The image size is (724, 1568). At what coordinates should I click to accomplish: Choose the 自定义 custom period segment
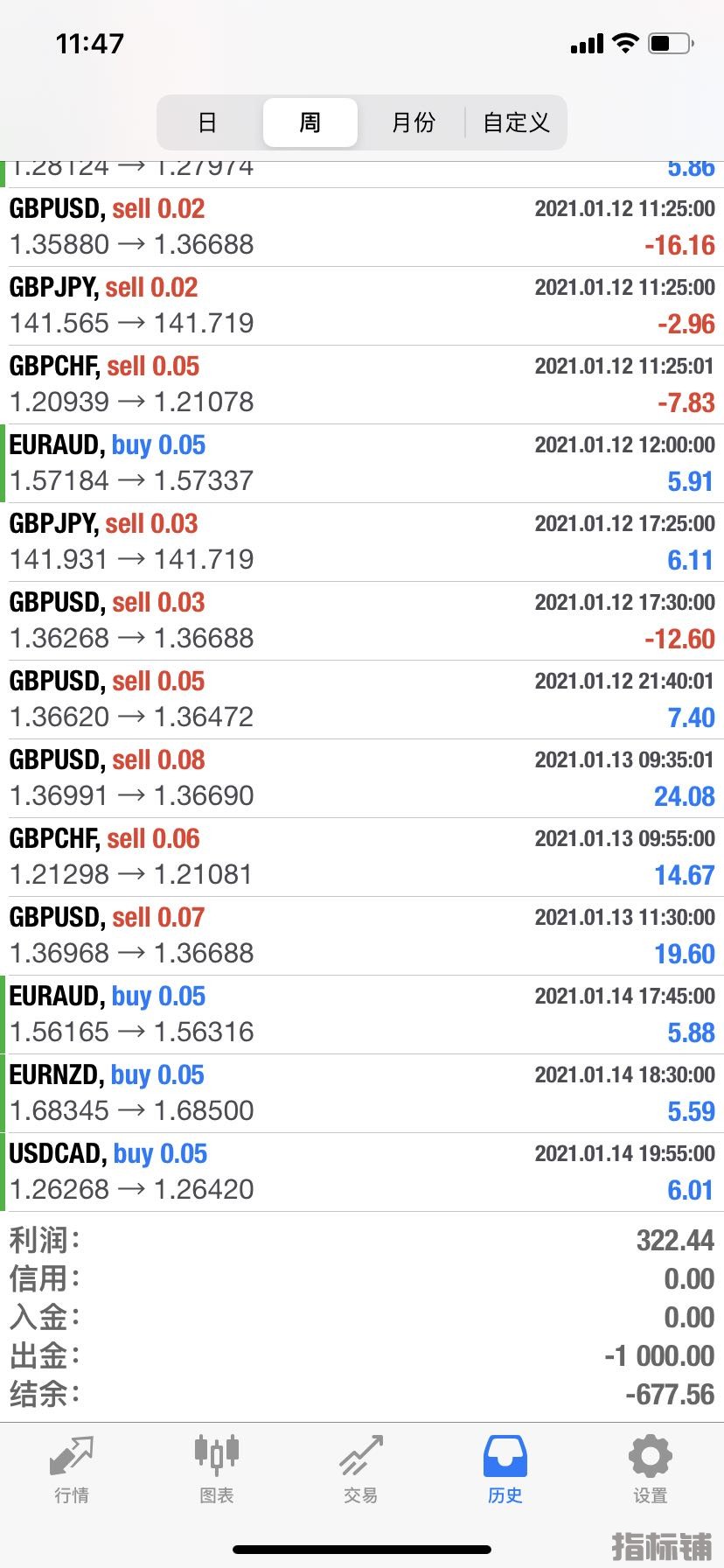coord(516,122)
